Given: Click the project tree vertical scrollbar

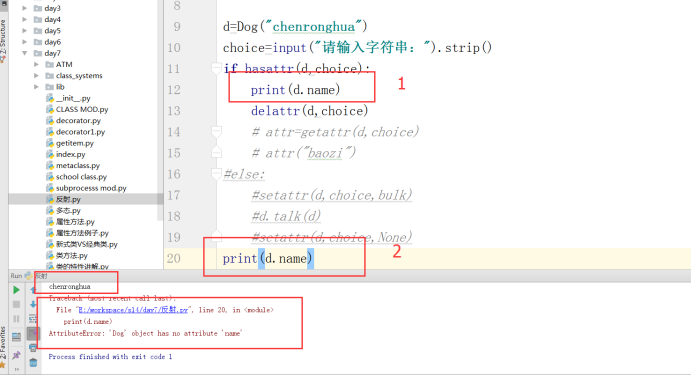Looking at the screenshot, I should pos(160,110).
